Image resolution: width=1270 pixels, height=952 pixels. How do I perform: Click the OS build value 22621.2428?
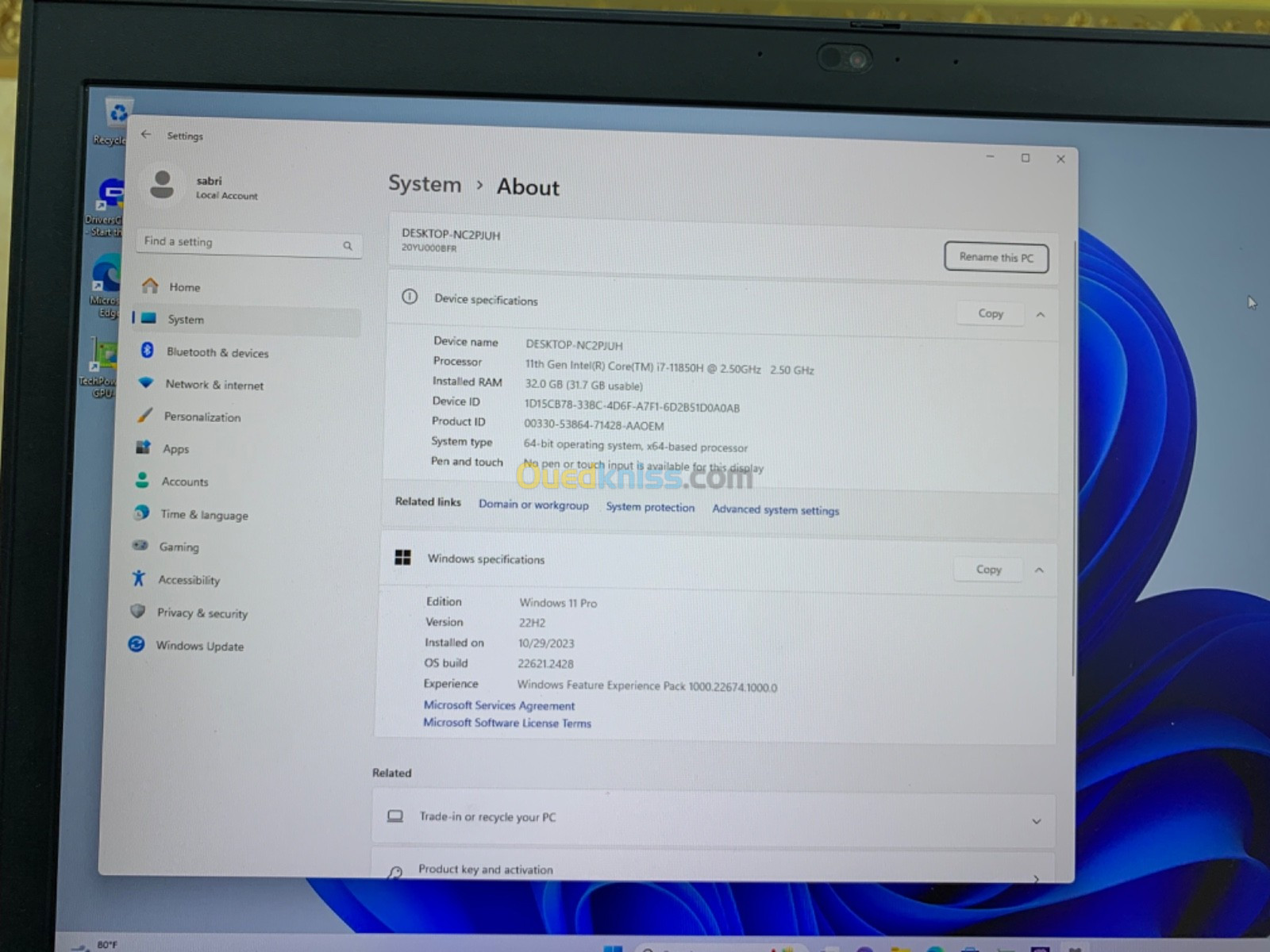545,663
